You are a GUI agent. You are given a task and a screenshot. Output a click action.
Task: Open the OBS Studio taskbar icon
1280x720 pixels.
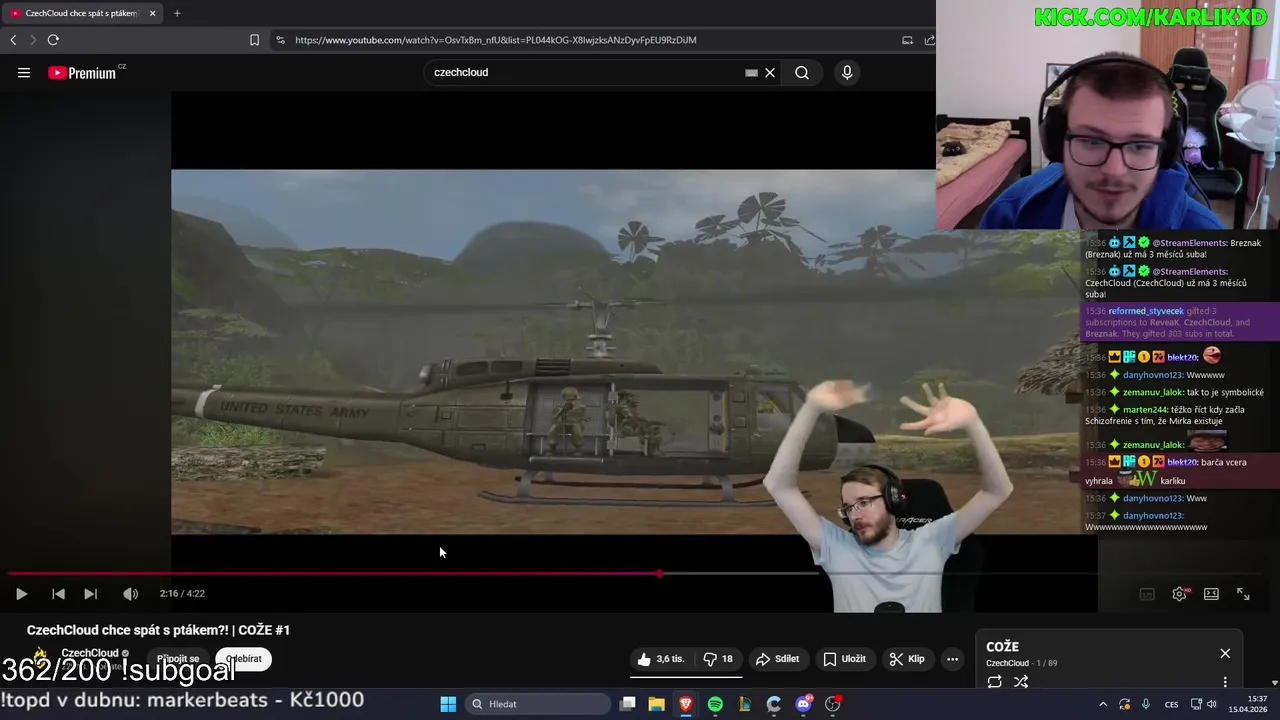pos(832,704)
